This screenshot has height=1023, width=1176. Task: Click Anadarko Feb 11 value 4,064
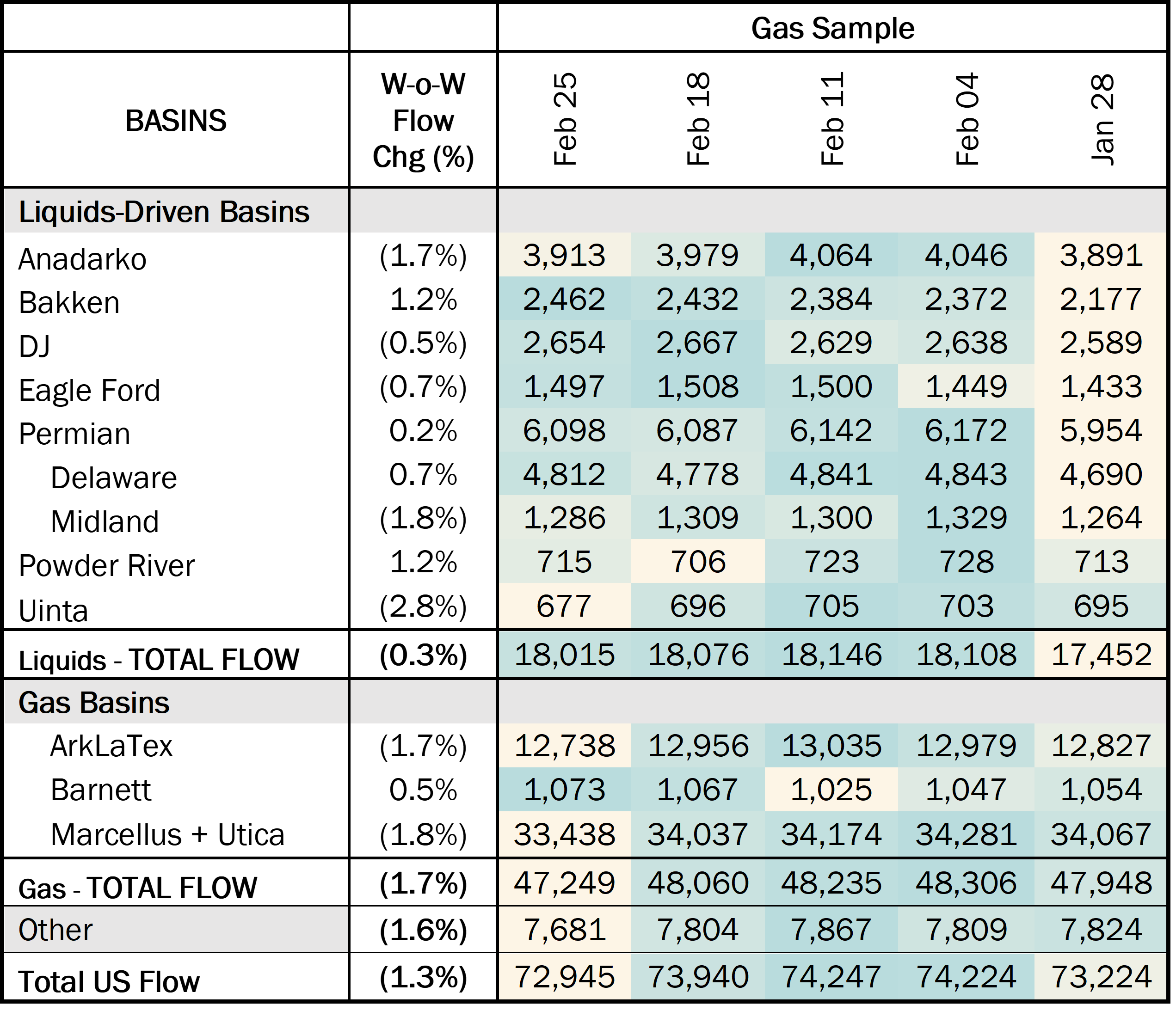(x=831, y=255)
